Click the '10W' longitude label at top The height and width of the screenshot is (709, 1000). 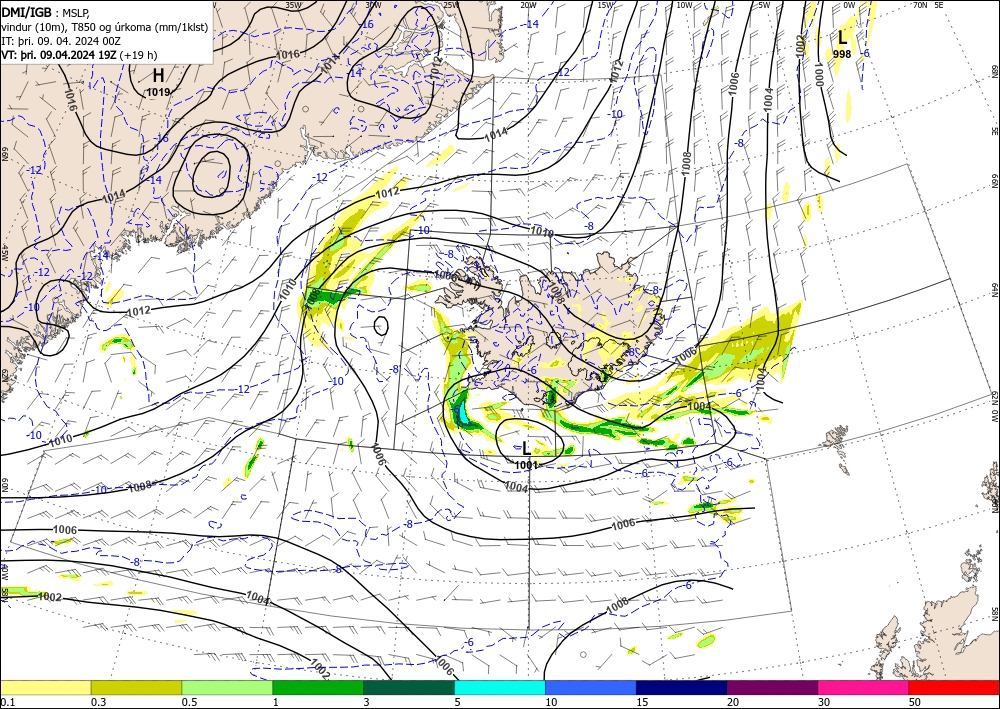point(684,5)
